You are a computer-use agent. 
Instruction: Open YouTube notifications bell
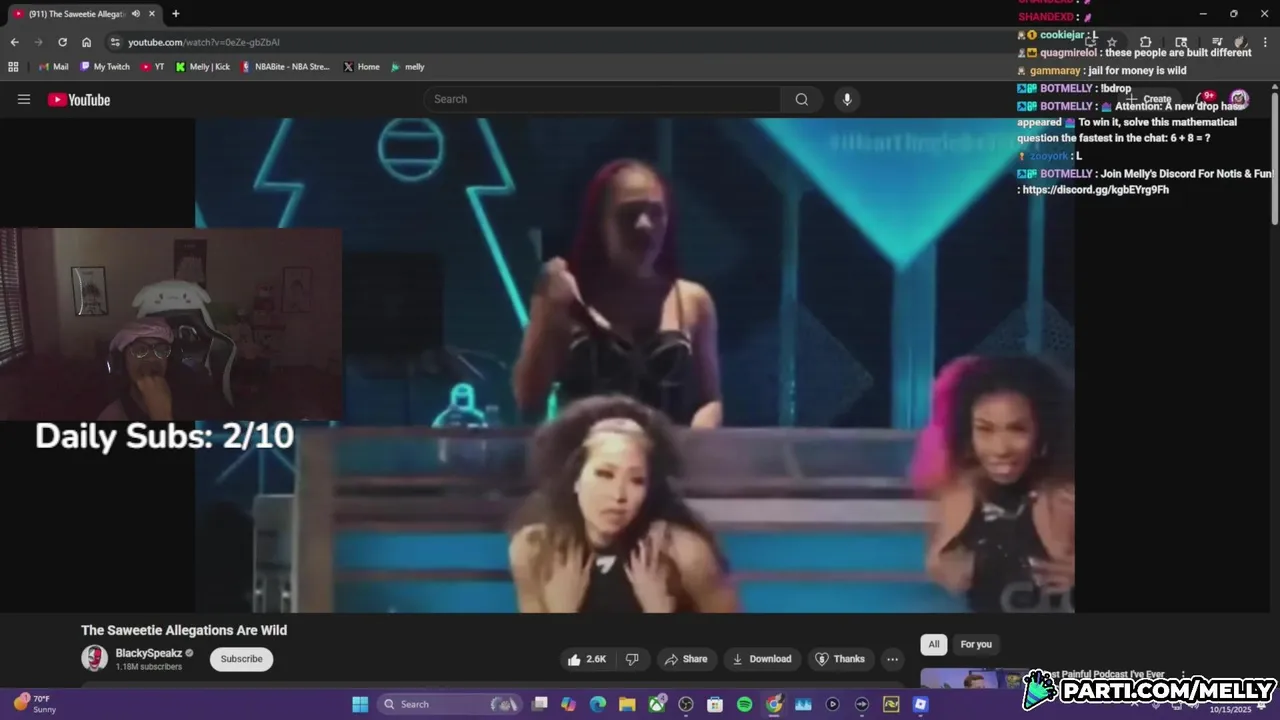coord(1206,99)
